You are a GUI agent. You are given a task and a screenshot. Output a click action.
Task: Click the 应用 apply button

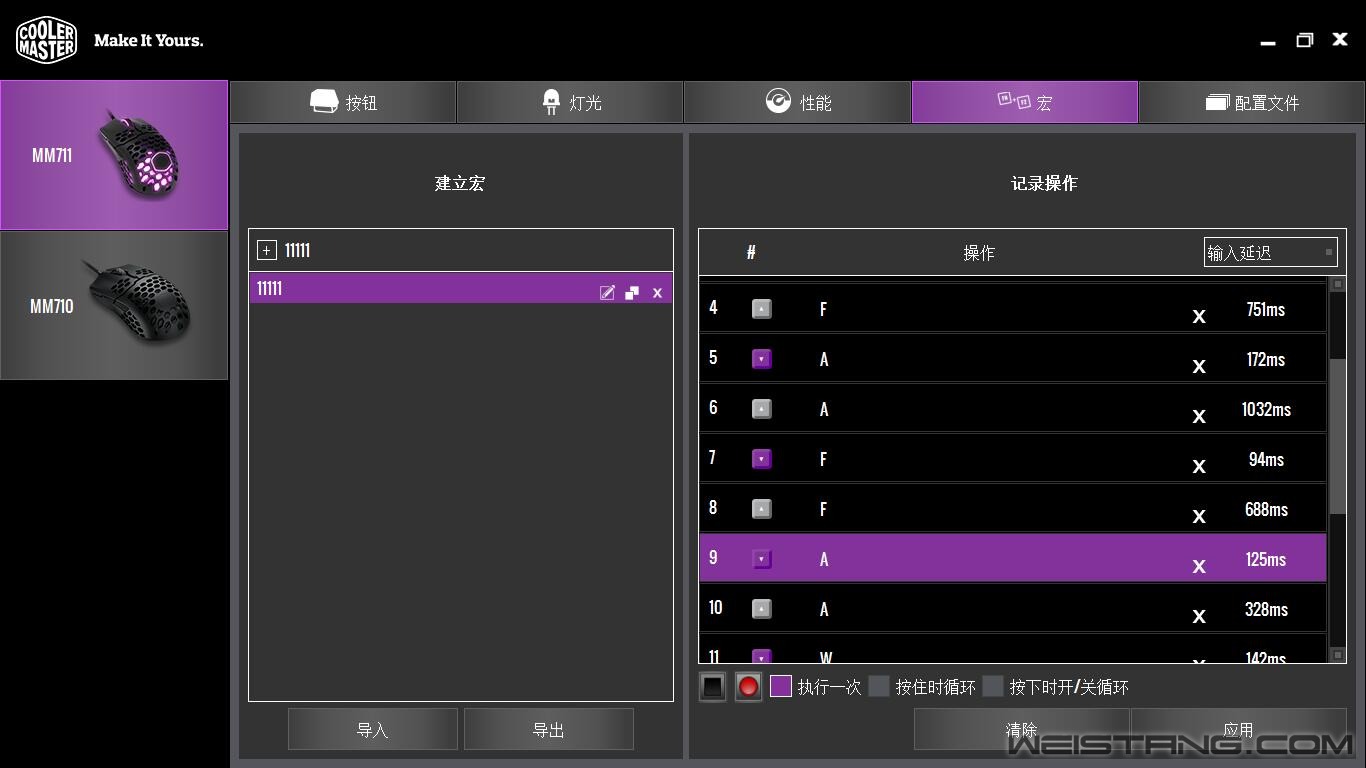click(1238, 730)
